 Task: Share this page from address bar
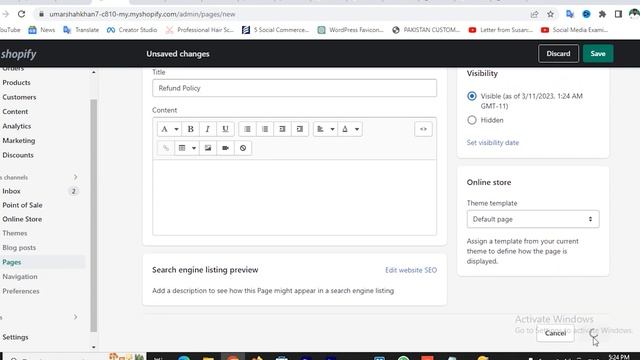tap(534, 14)
